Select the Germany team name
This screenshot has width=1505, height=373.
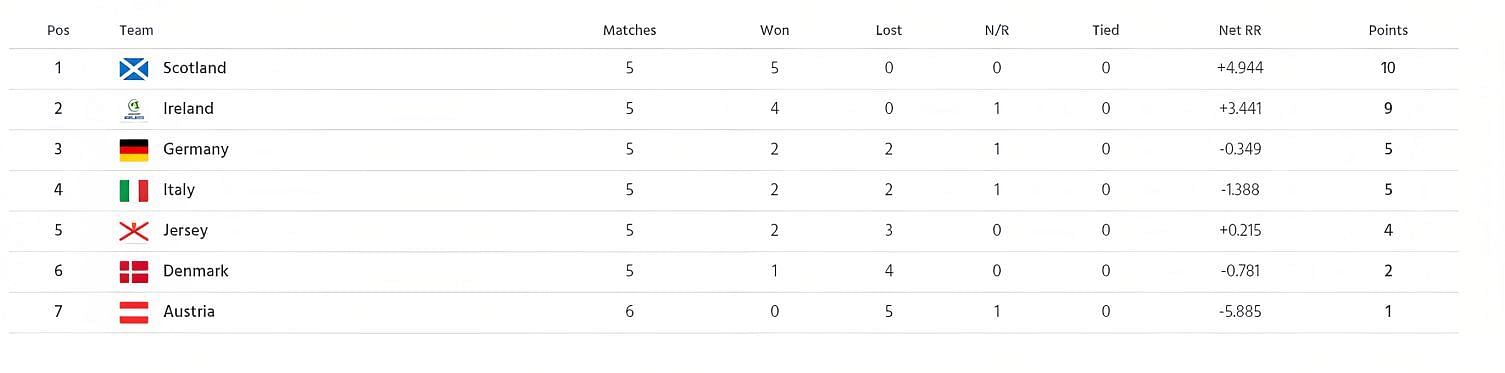196,149
